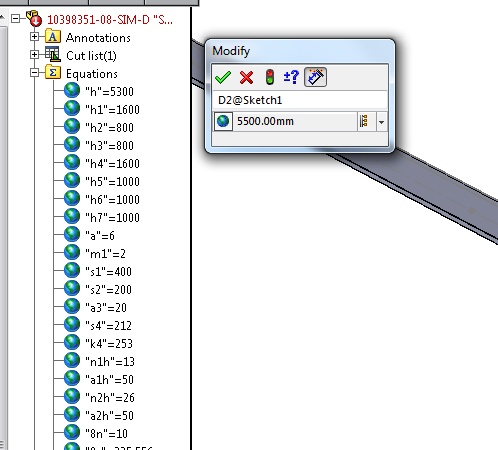Click the part error icon at tree root
This screenshot has height=450, width=498.
click(x=34, y=19)
